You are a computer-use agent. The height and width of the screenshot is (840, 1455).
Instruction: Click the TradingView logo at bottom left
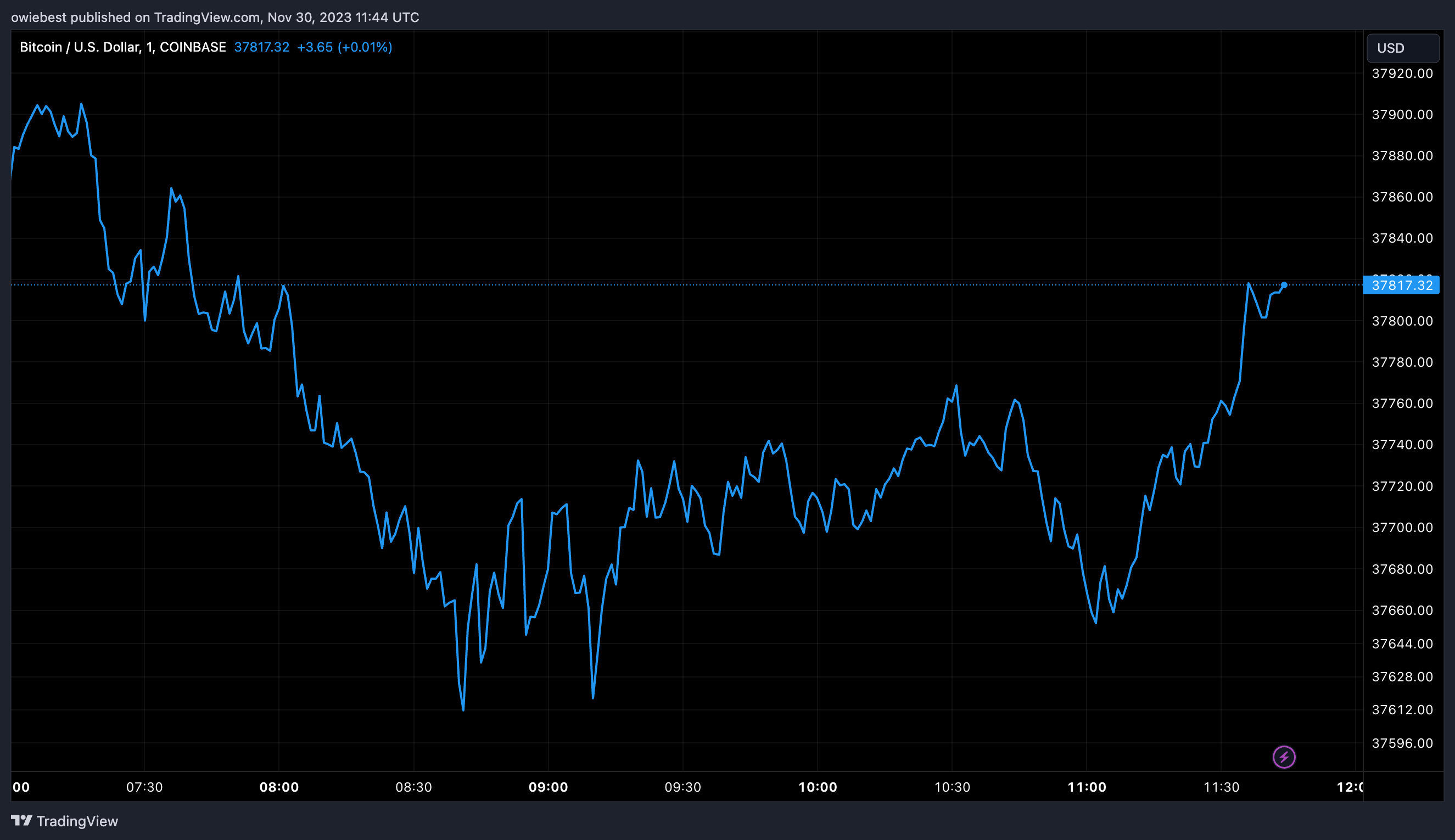tap(65, 821)
